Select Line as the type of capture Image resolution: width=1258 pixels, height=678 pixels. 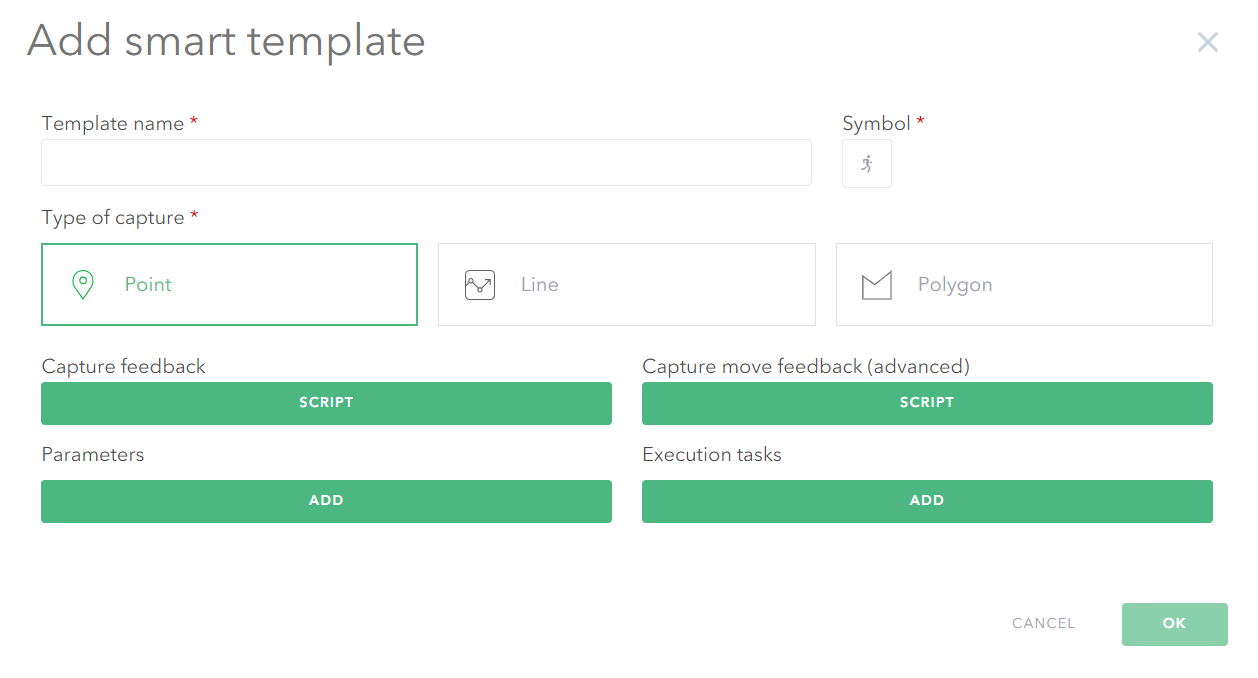click(627, 284)
